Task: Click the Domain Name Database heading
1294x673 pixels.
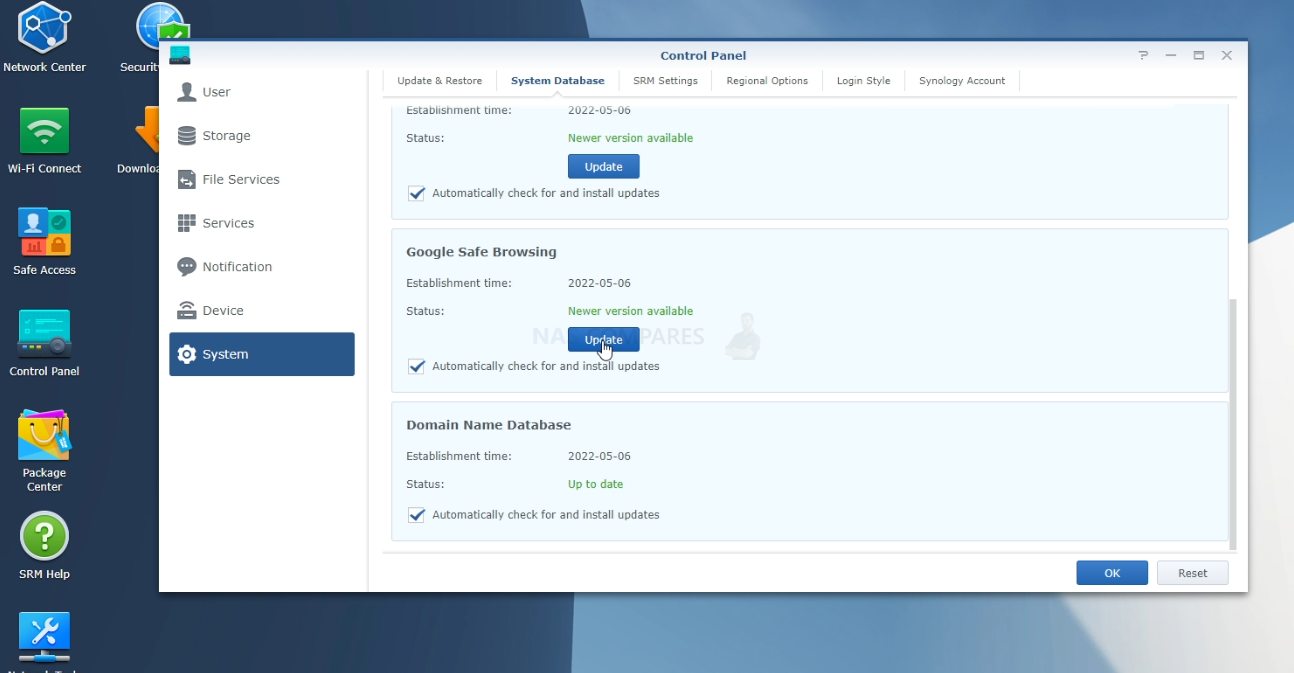Action: click(x=489, y=425)
